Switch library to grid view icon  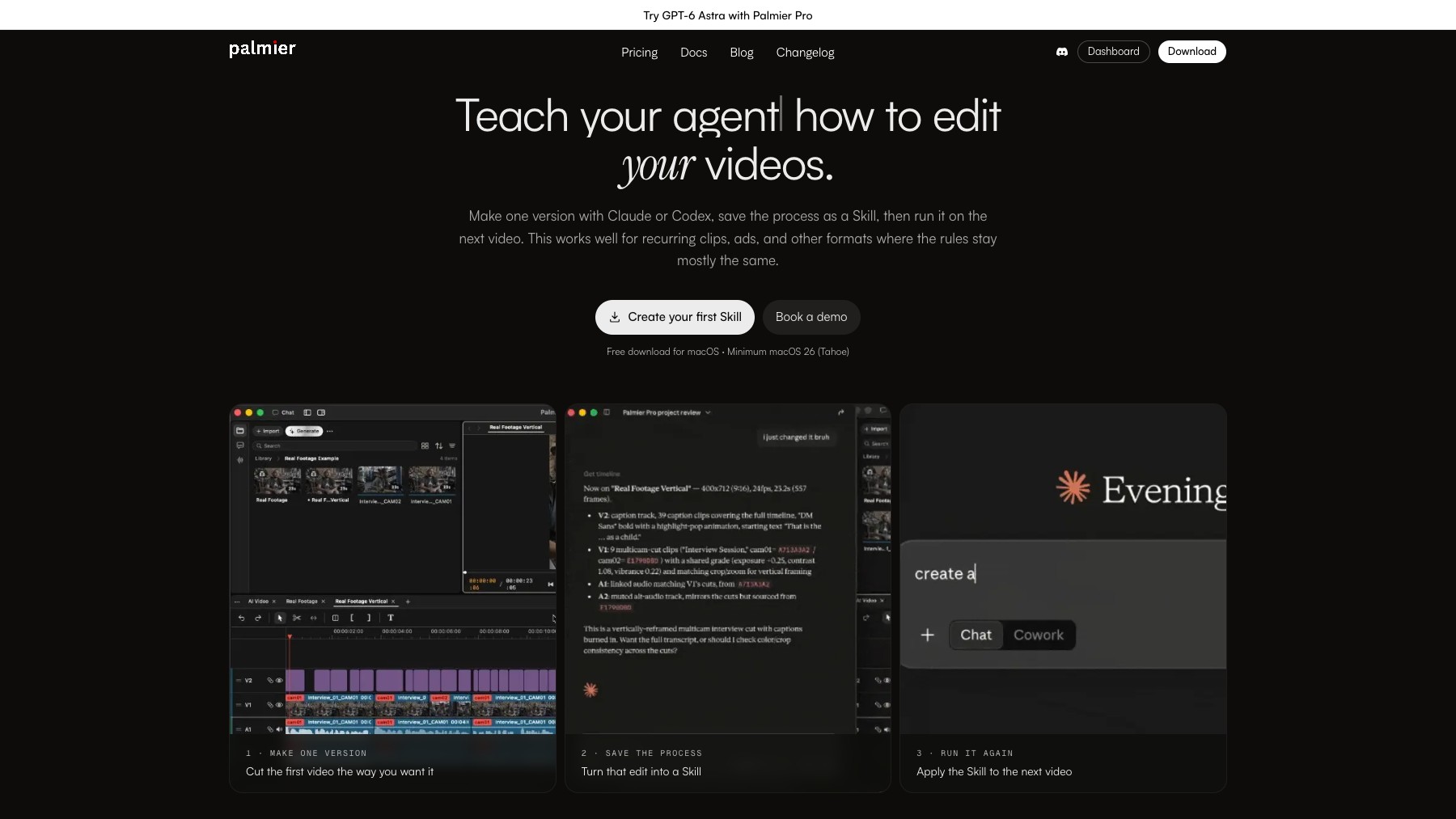(x=425, y=445)
